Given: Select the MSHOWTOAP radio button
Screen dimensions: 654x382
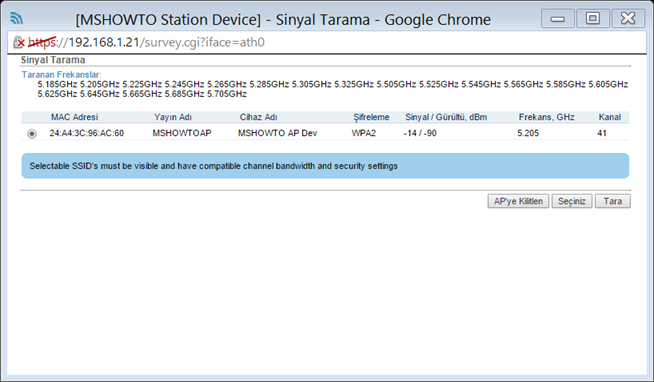Looking at the screenshot, I should pyautogui.click(x=32, y=134).
